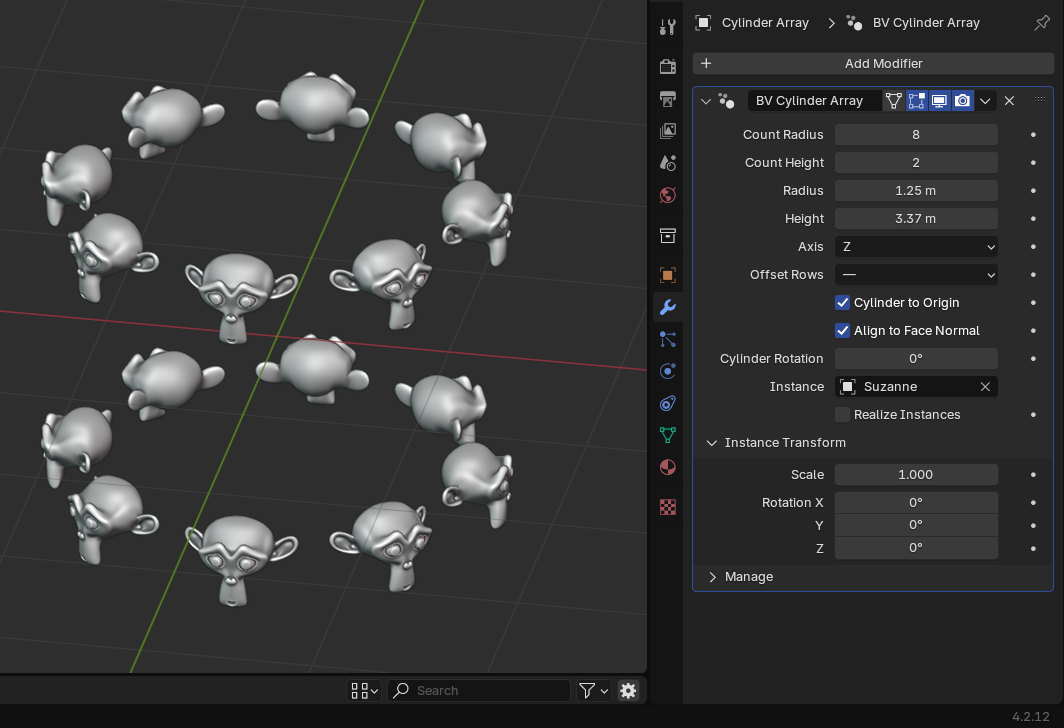Open the Texture properties tab

pyautogui.click(x=668, y=507)
